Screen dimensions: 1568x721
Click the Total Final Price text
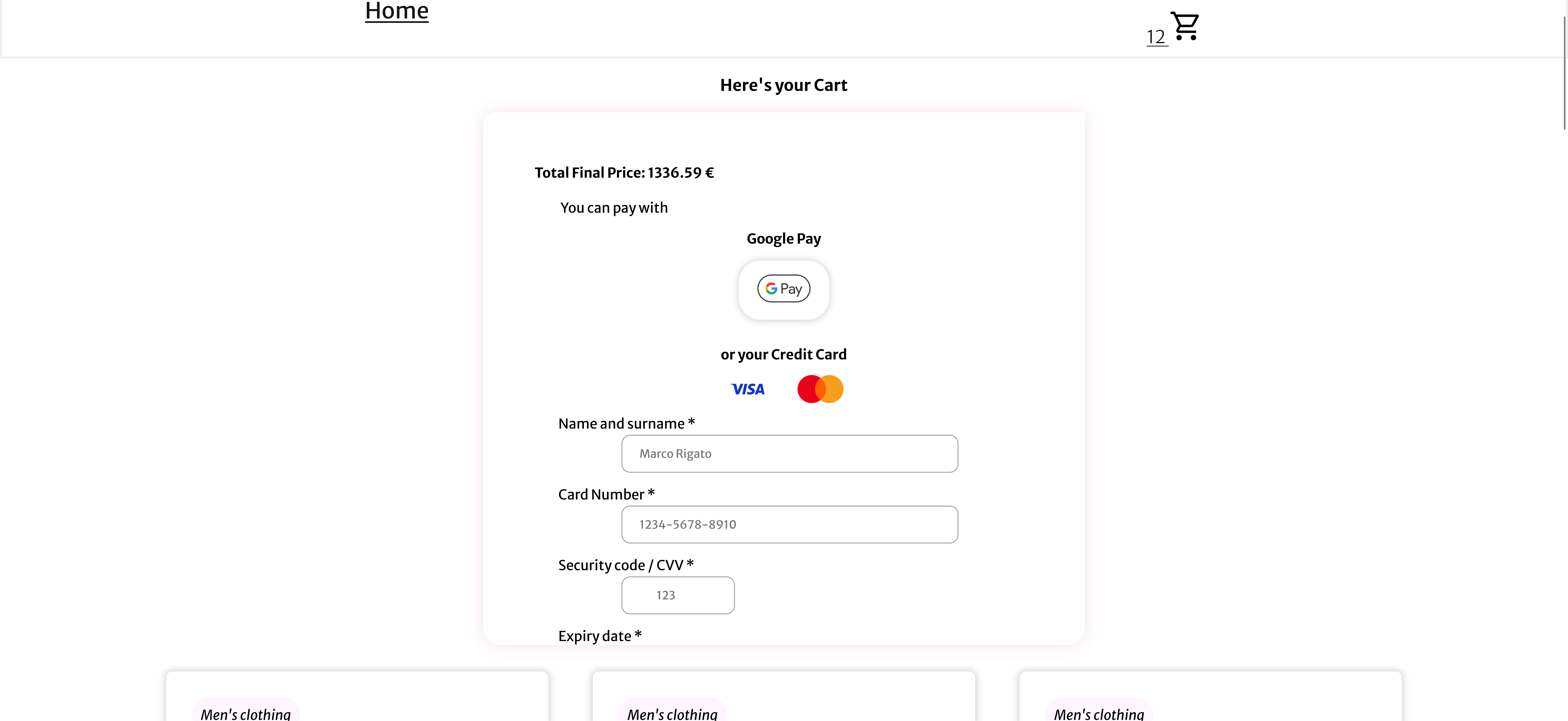[x=624, y=173]
